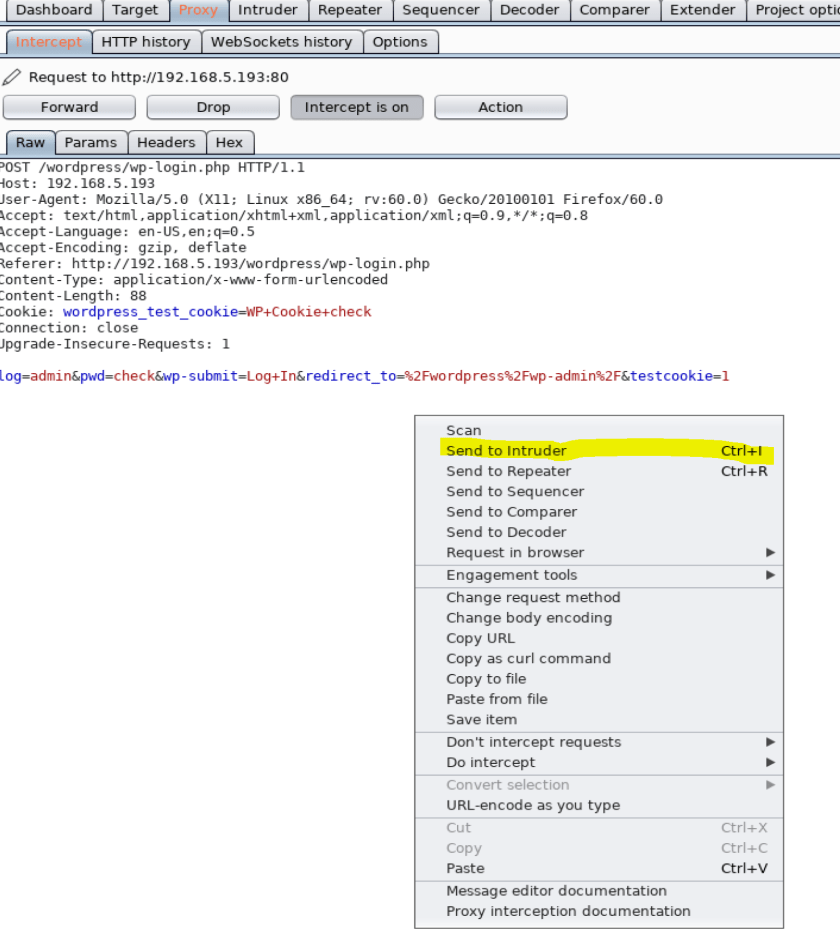Toggle URL-encode as you type option
The height and width of the screenshot is (943, 840).
click(x=532, y=805)
